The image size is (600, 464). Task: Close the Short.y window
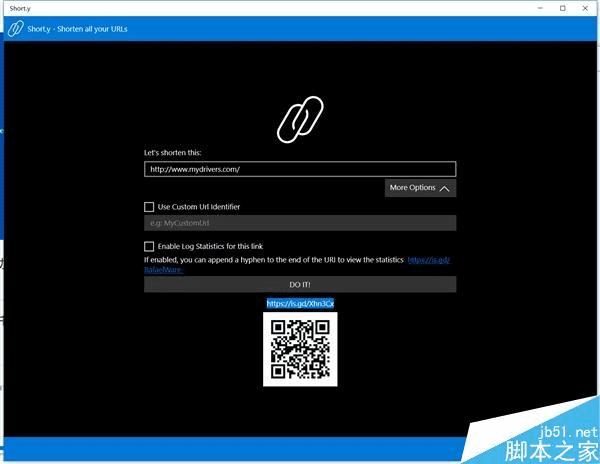[585, 8]
